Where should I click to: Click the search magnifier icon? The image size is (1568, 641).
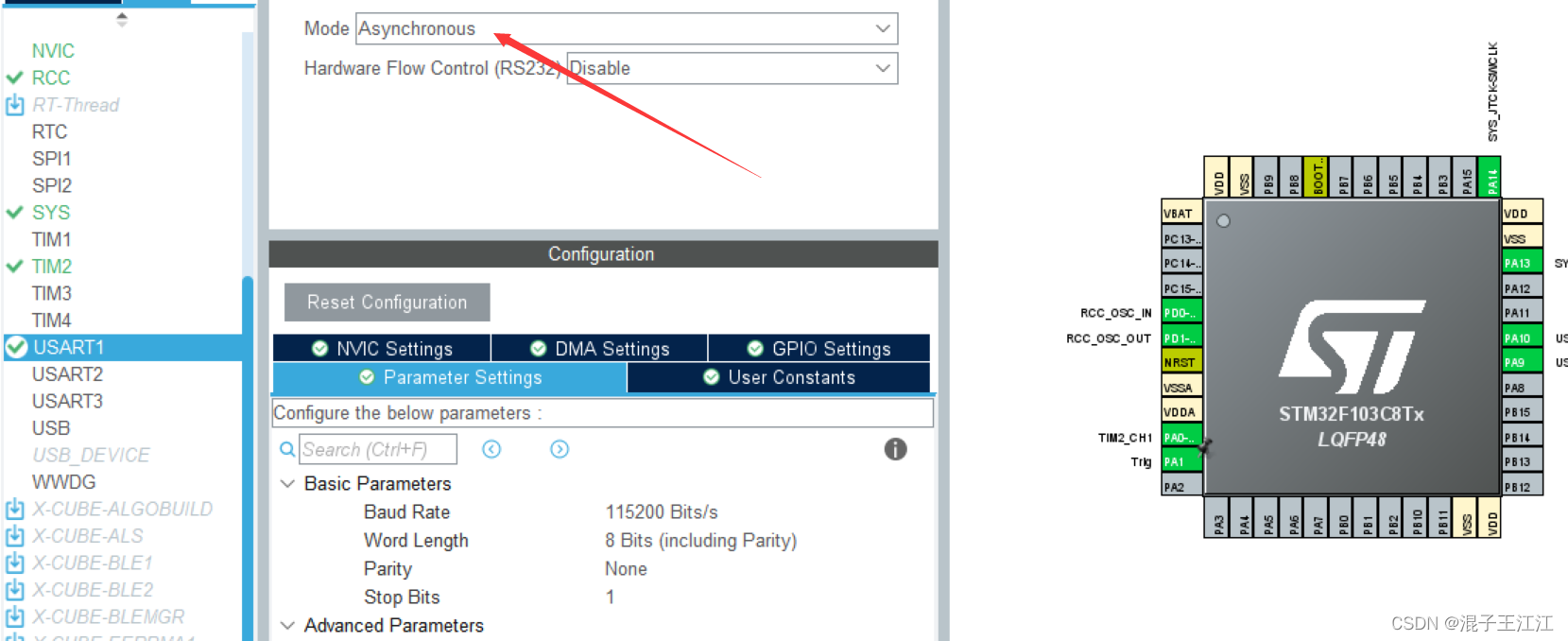[287, 449]
